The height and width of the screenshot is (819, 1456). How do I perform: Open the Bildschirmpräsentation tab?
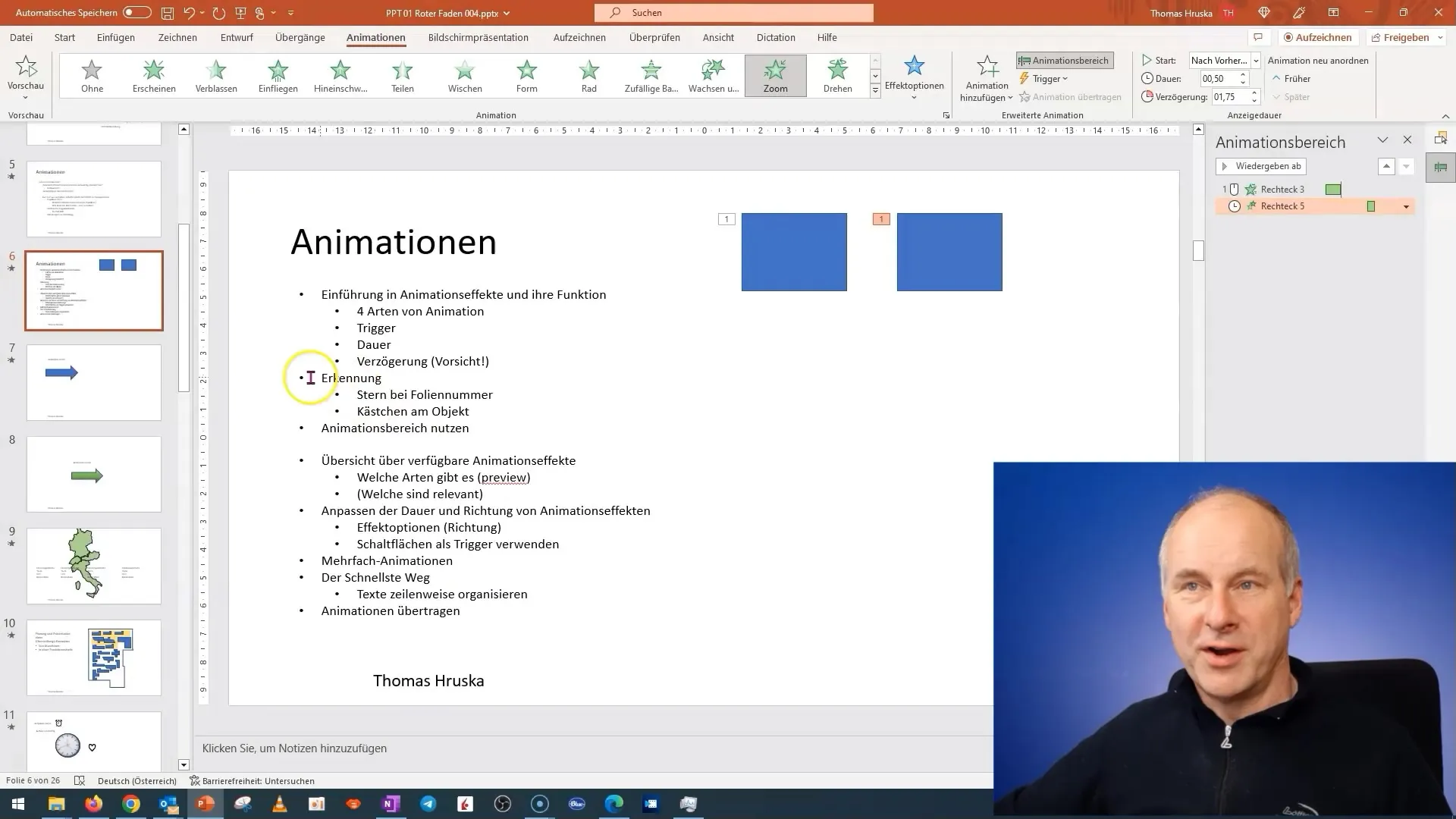point(479,37)
